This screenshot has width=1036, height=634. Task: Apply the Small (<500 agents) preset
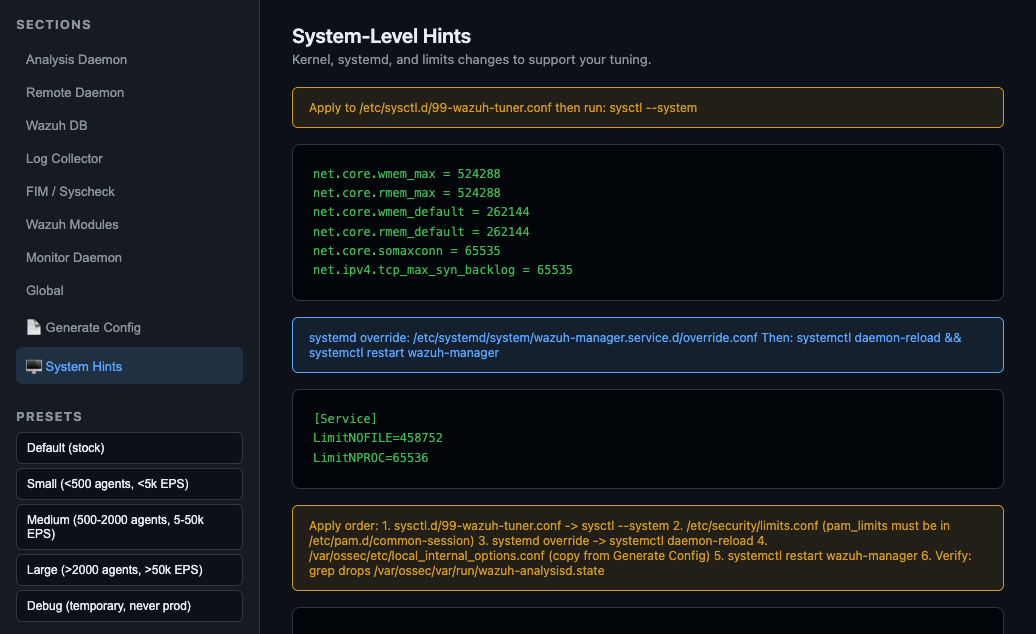tap(130, 484)
